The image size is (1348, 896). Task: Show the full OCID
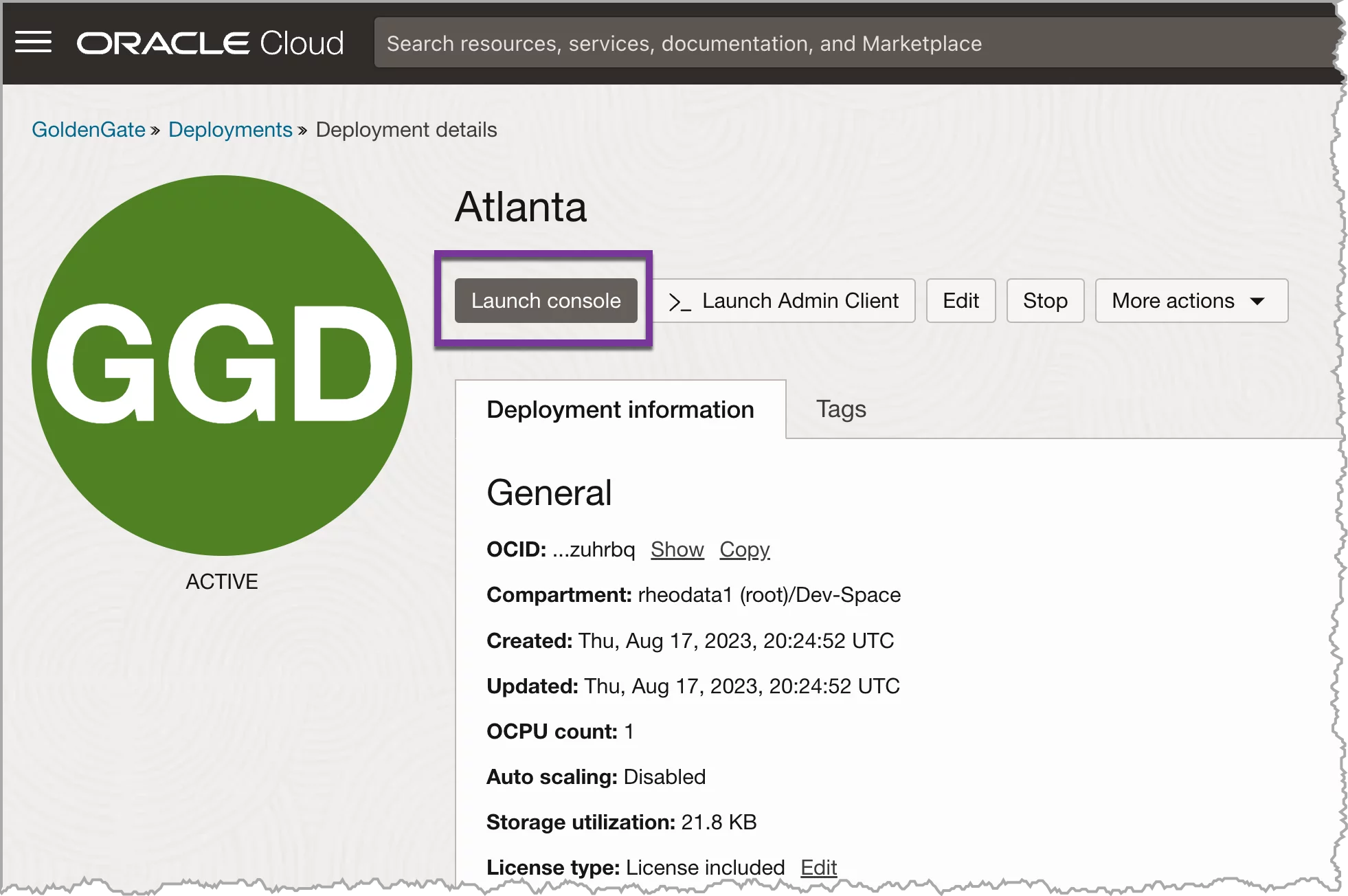click(x=677, y=550)
